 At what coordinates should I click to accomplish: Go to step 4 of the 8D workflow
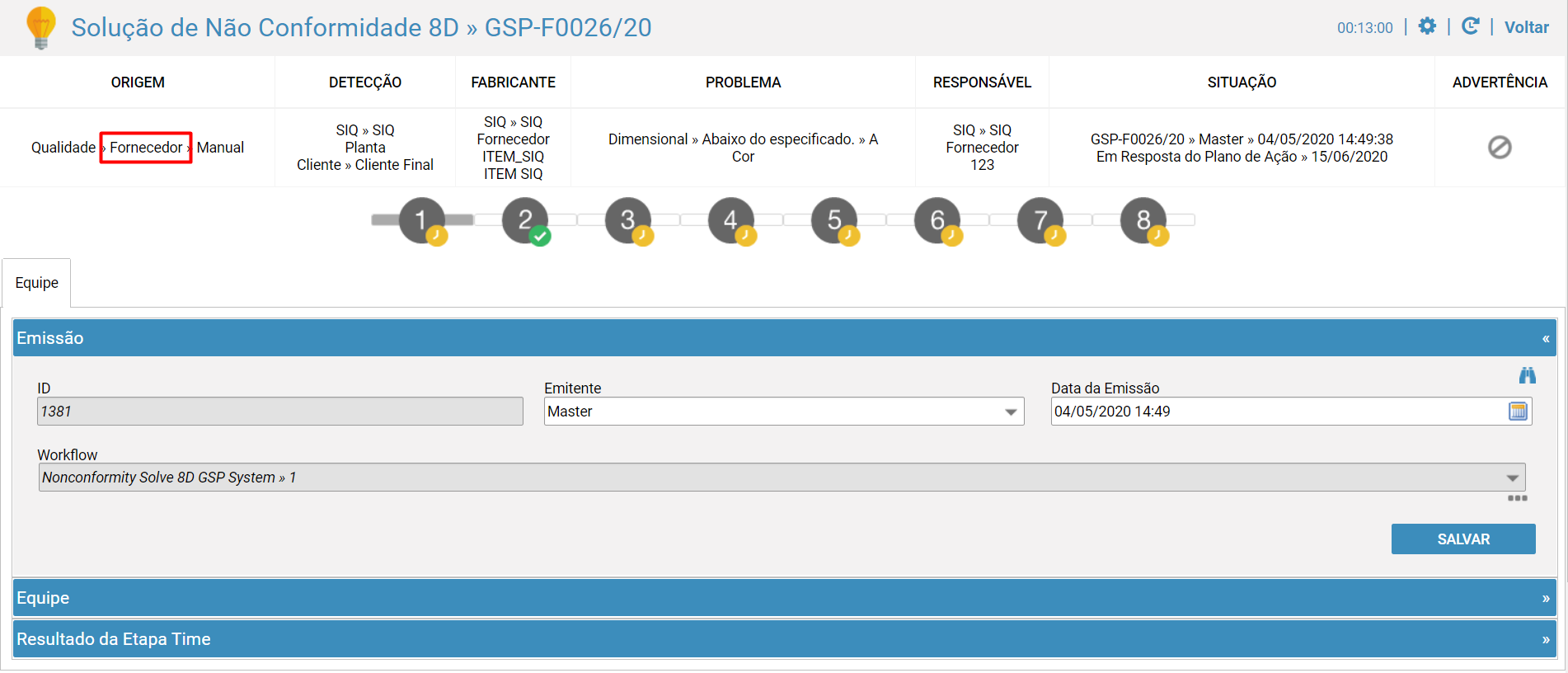click(731, 220)
